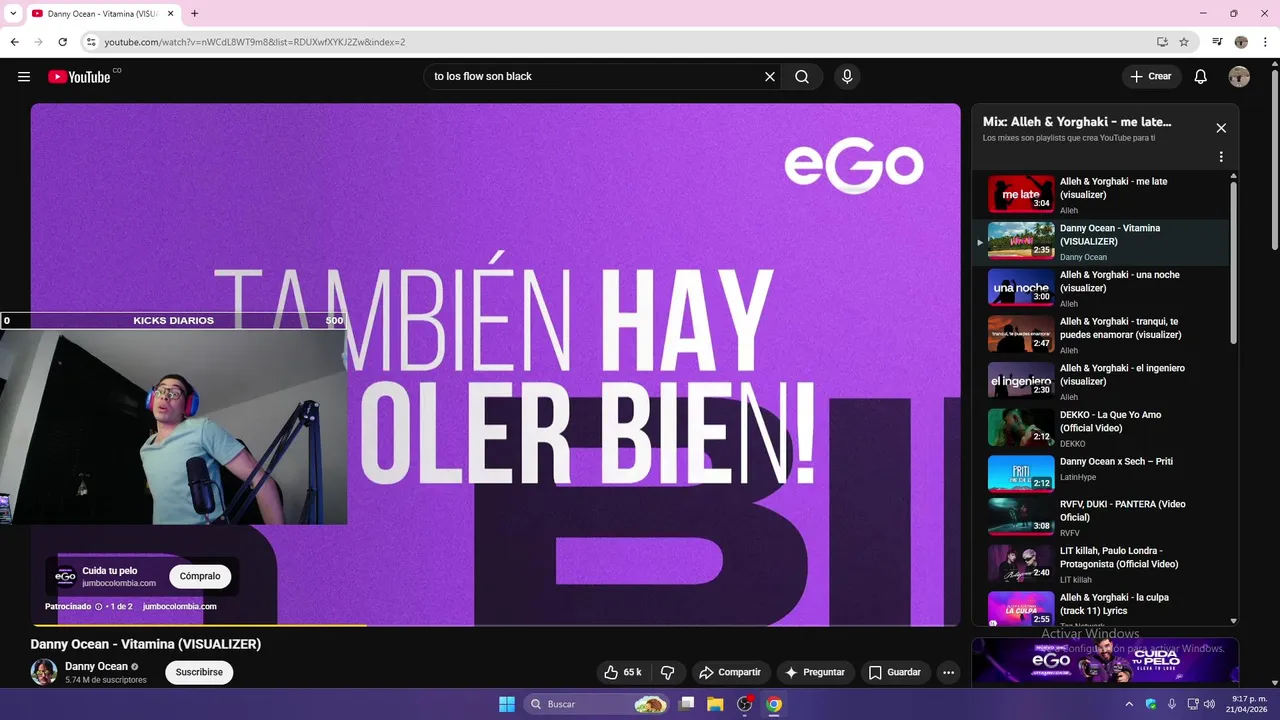
Task: Clear the search text with the X
Action: click(770, 77)
